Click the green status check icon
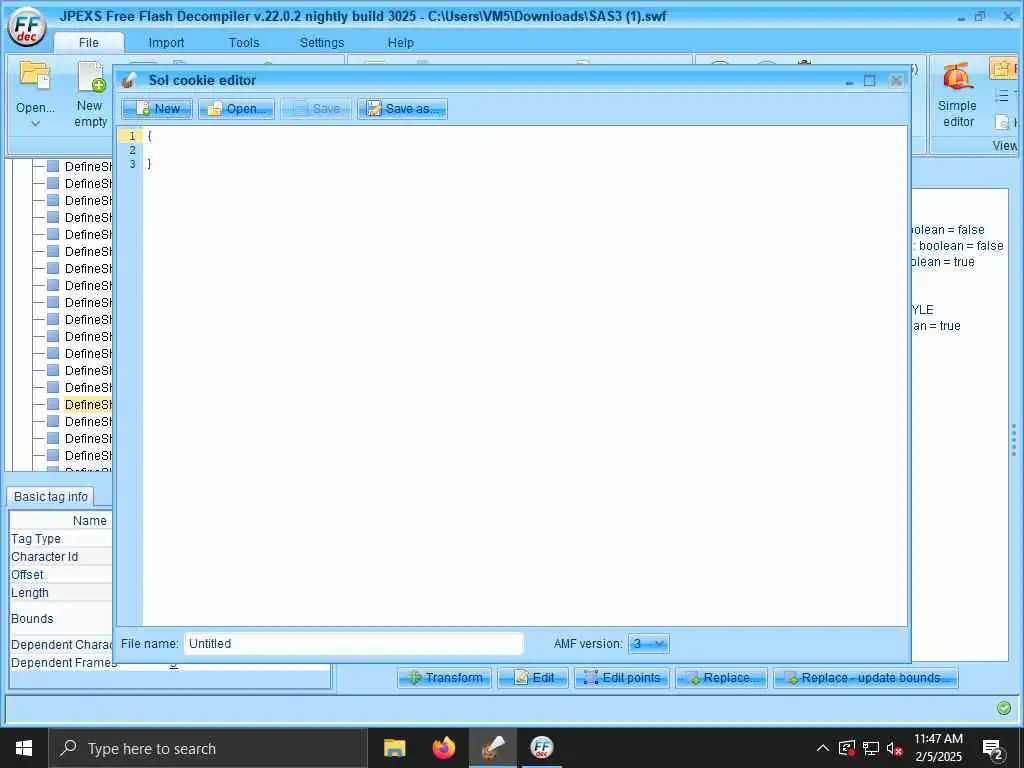This screenshot has height=768, width=1024. (1004, 708)
